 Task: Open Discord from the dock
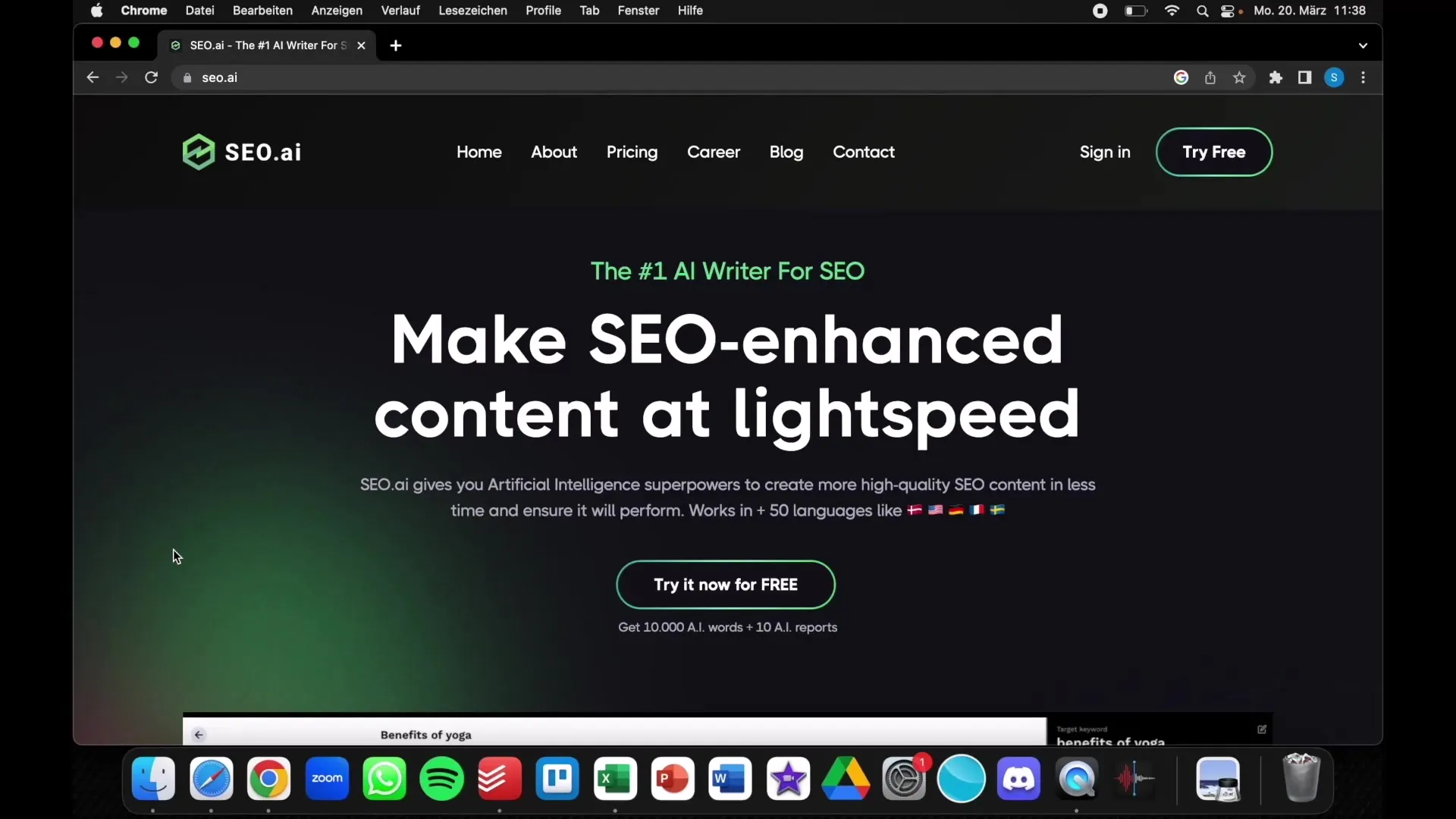point(1018,779)
